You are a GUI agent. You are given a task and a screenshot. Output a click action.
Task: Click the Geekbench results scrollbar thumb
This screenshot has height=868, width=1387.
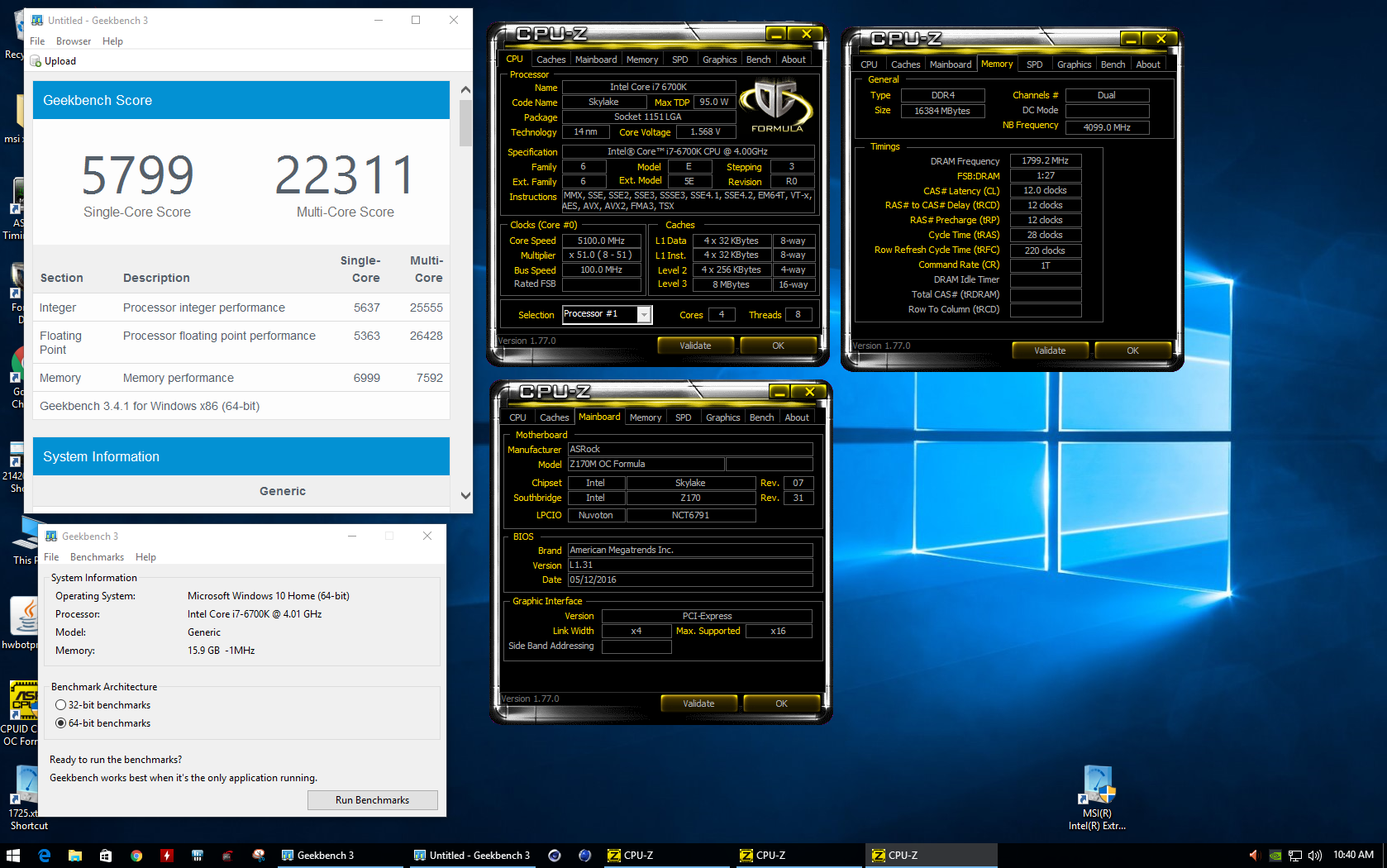465,122
